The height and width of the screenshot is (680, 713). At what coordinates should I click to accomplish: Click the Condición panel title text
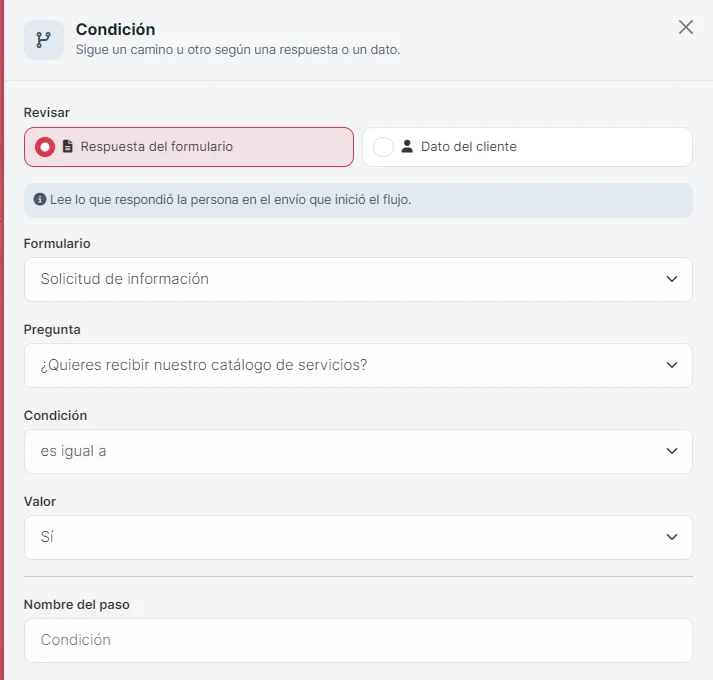115,29
